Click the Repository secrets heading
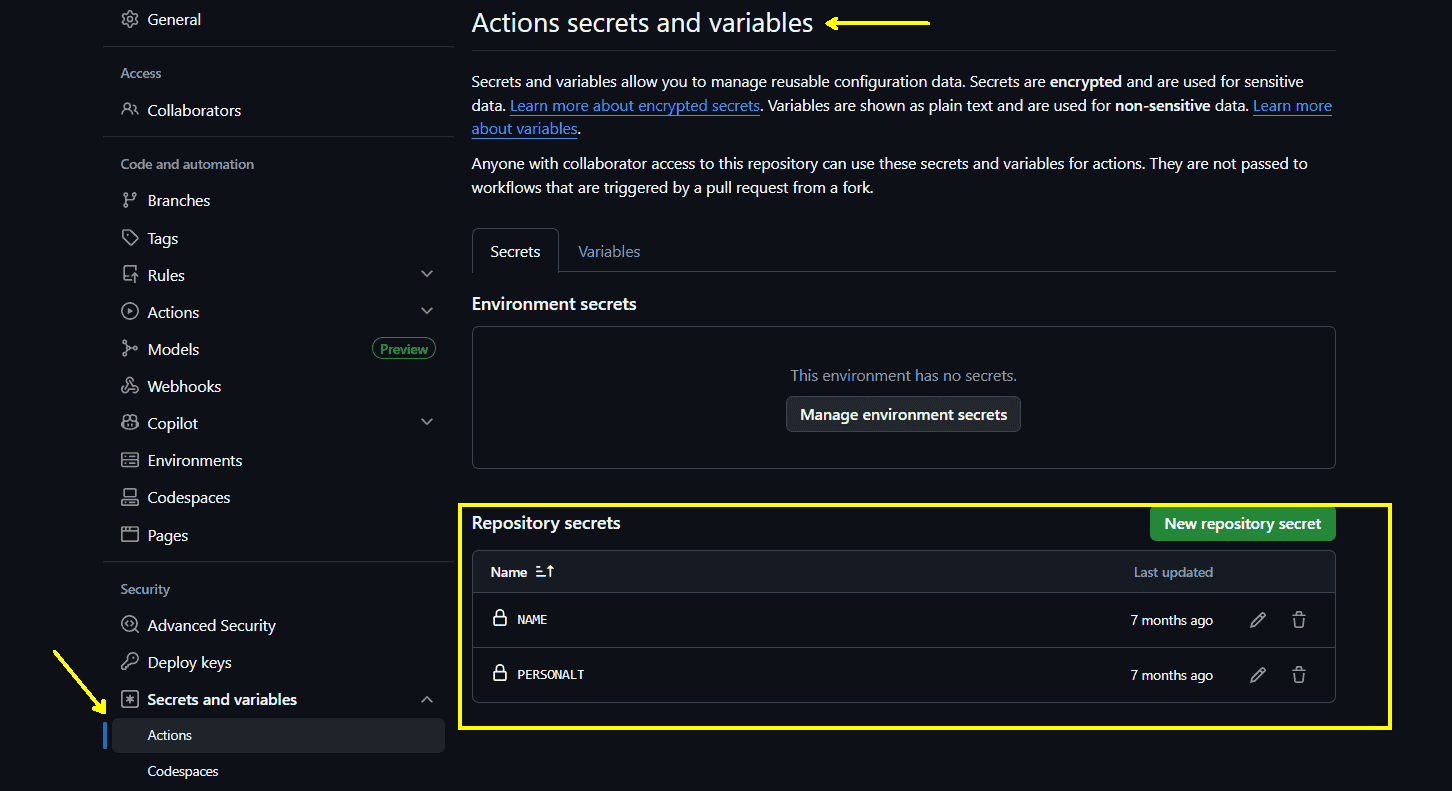The width and height of the screenshot is (1452, 791). (x=546, y=523)
